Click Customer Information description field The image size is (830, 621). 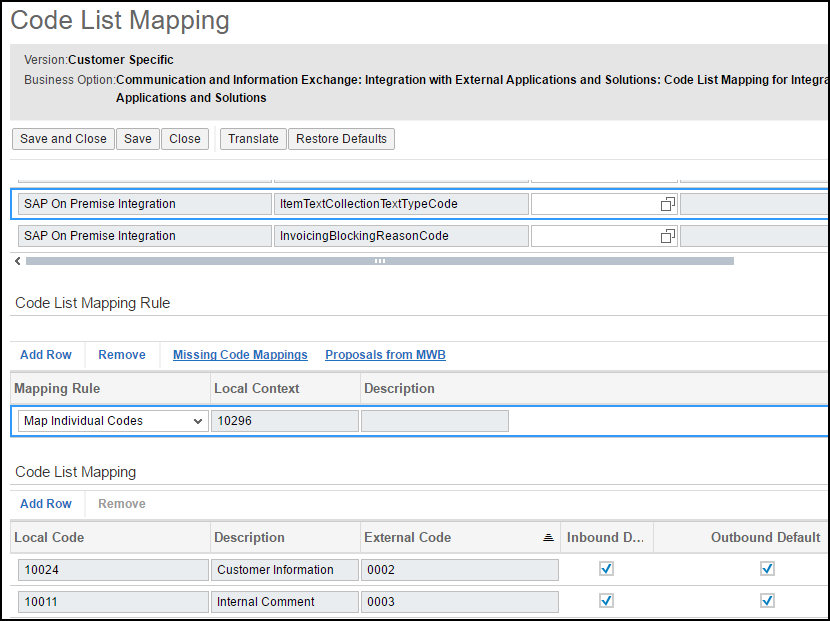[x=285, y=570]
